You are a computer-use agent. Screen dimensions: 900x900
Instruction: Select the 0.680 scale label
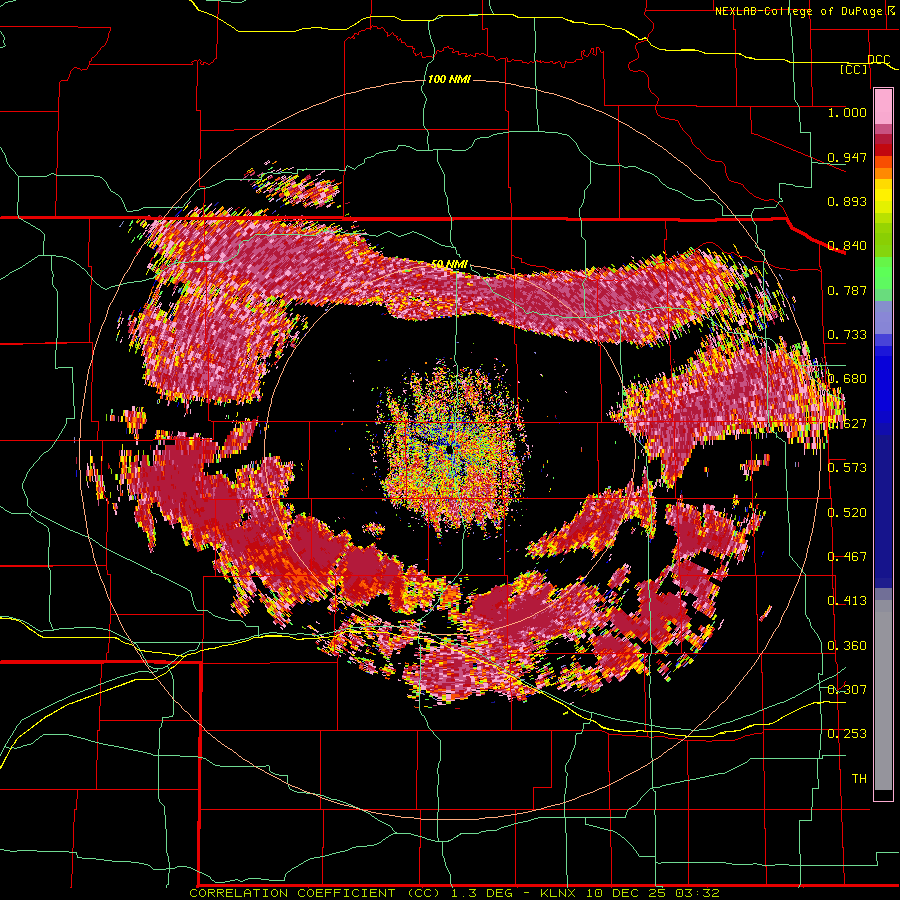tap(847, 379)
